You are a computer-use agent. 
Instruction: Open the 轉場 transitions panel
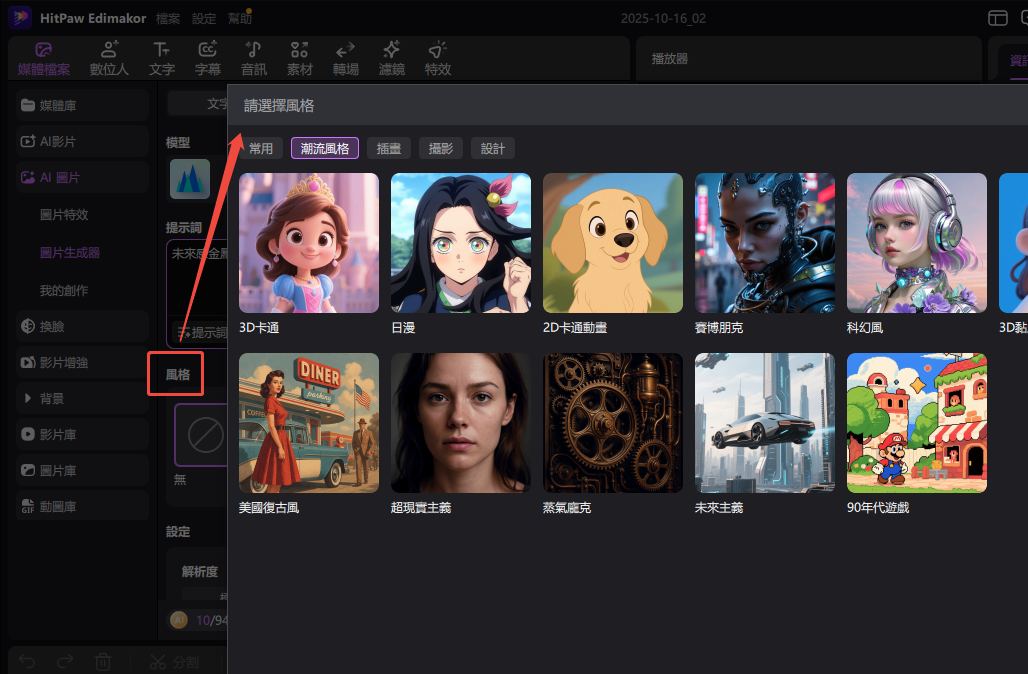point(345,58)
